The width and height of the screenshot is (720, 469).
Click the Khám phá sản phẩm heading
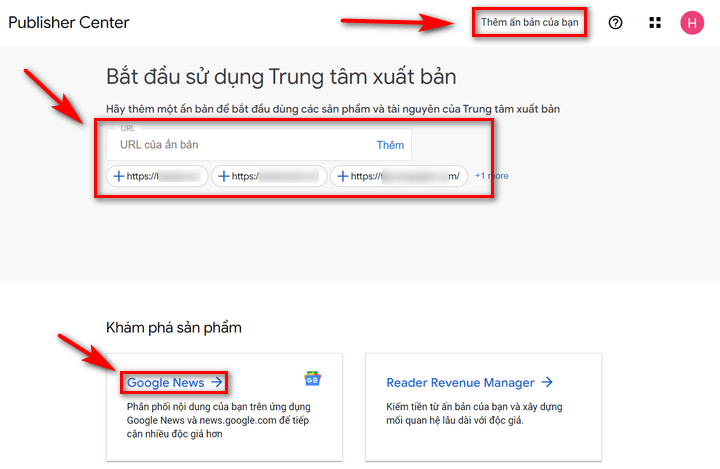point(174,328)
